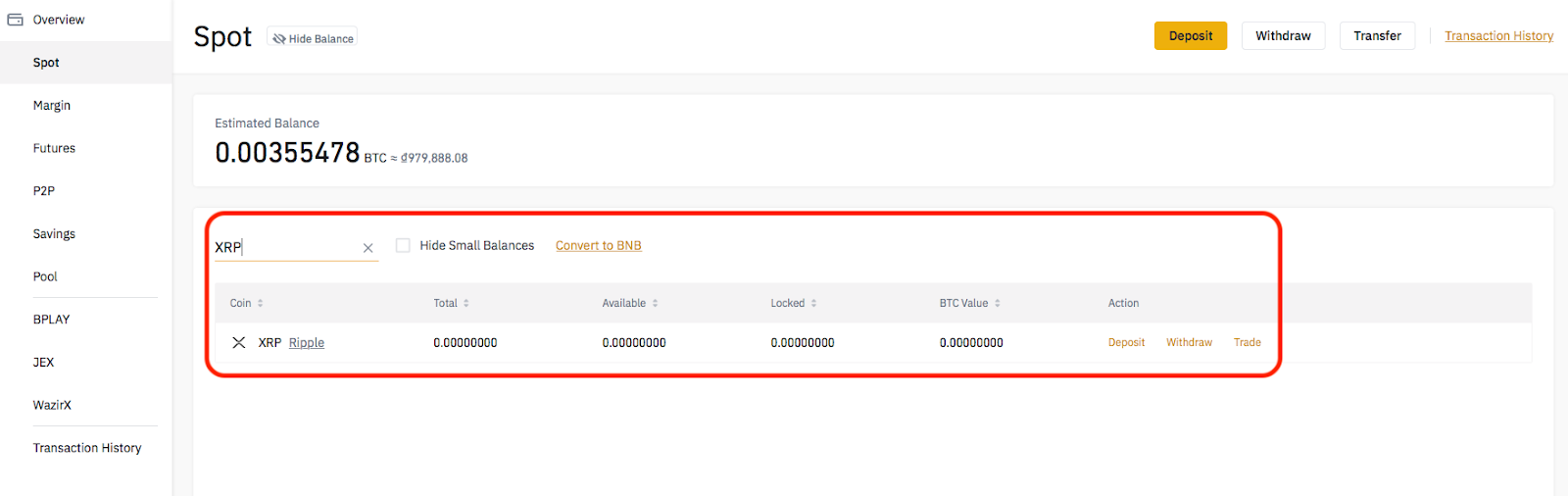Click the Convert to BNB link
Viewport: 1568px width, 496px height.
coord(598,246)
